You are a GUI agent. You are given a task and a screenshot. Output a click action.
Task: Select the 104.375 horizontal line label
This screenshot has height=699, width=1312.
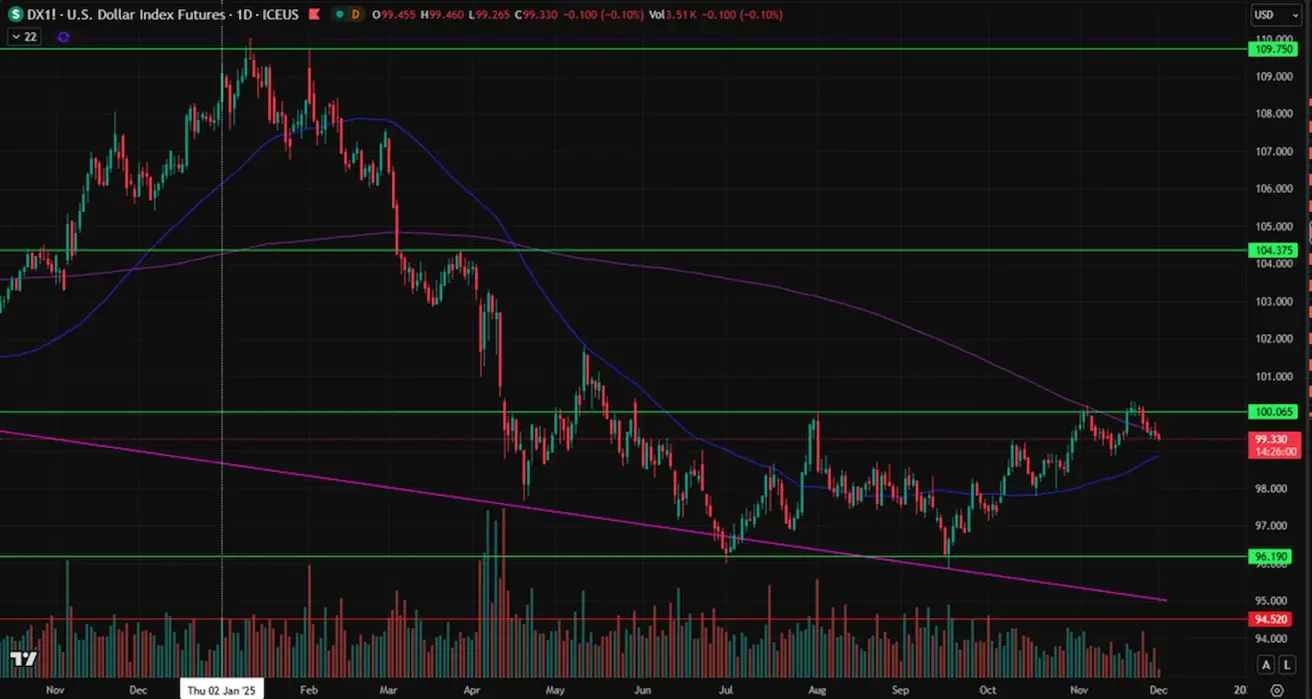(x=1273, y=250)
